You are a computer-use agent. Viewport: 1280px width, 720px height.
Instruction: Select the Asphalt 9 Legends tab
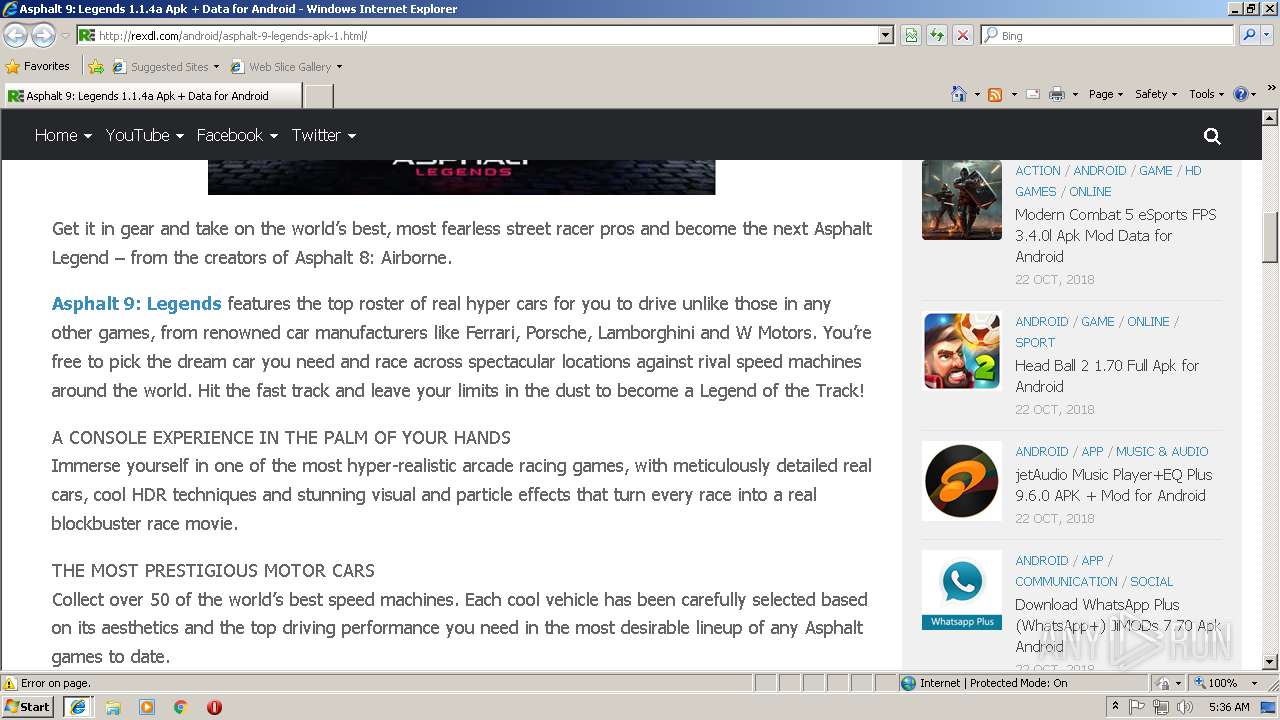coord(151,96)
